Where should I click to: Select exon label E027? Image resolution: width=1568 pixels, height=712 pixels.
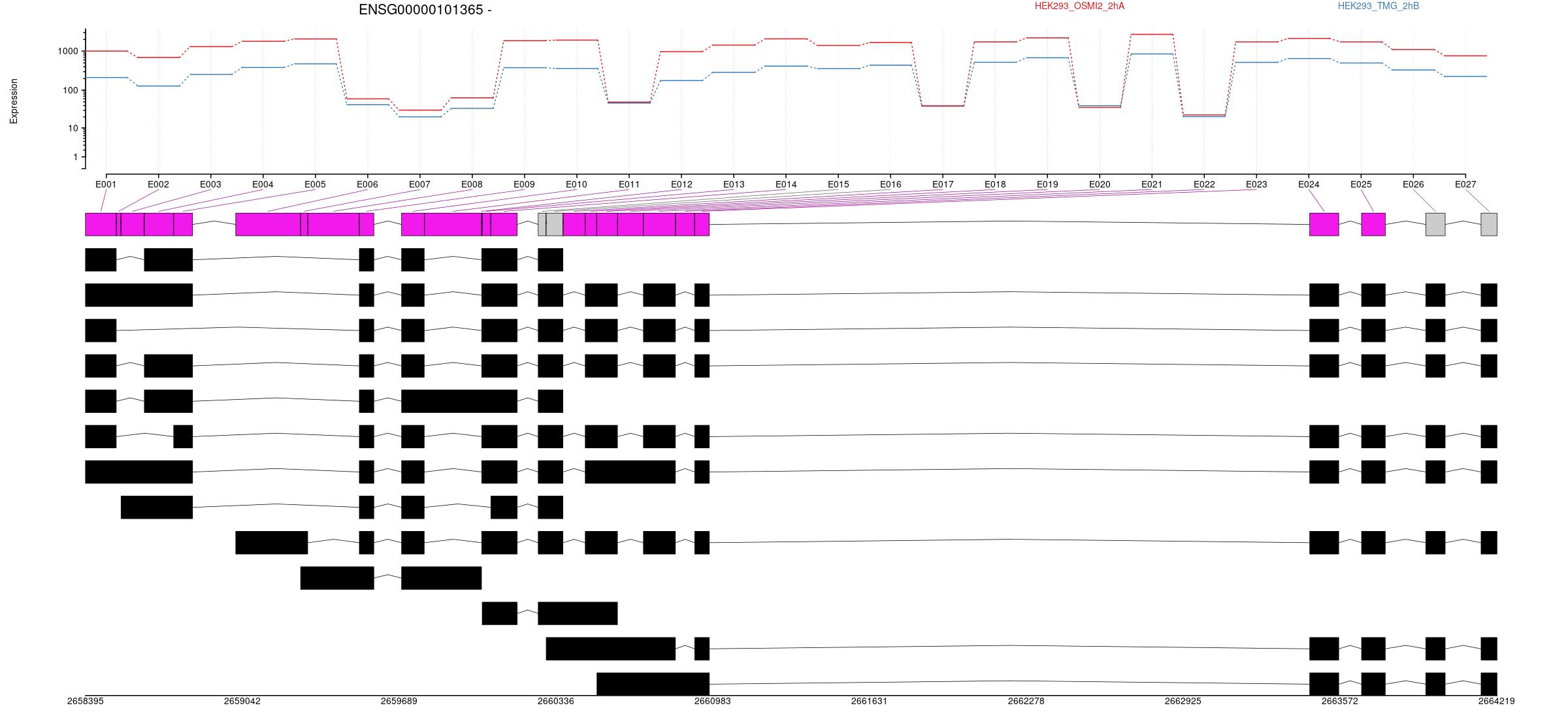pyautogui.click(x=1465, y=184)
